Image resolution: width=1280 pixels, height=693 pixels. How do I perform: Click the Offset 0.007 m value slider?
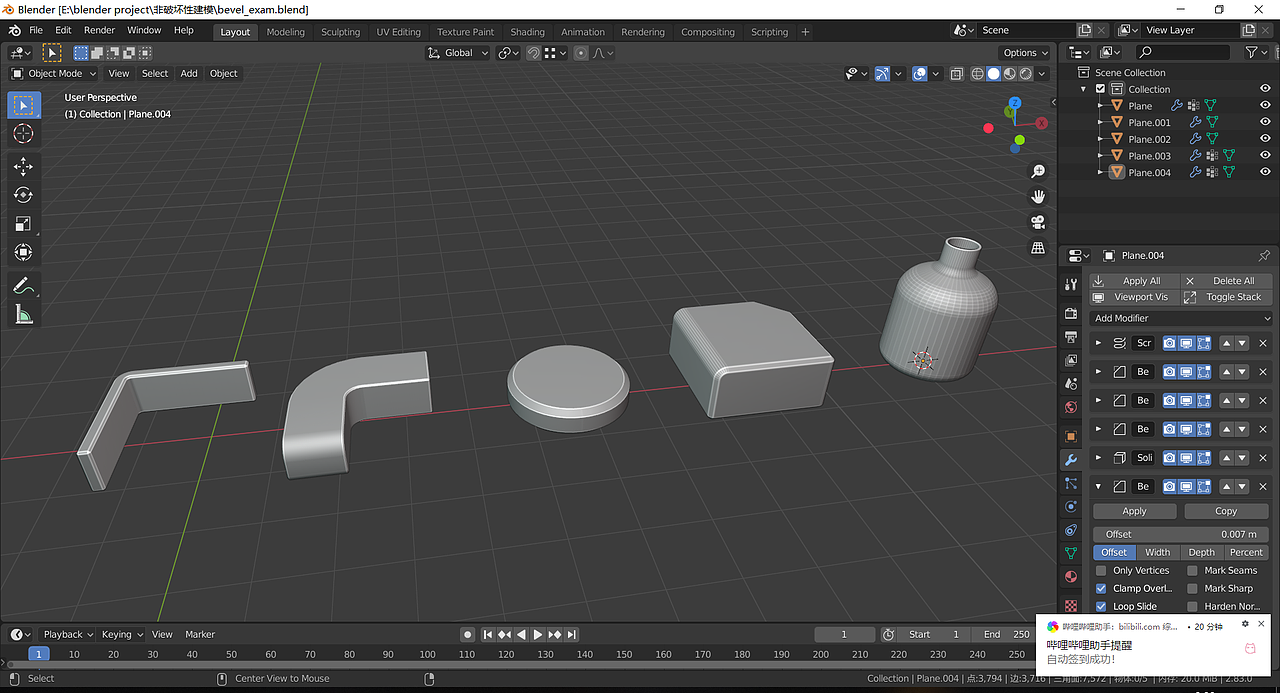[x=1180, y=534]
